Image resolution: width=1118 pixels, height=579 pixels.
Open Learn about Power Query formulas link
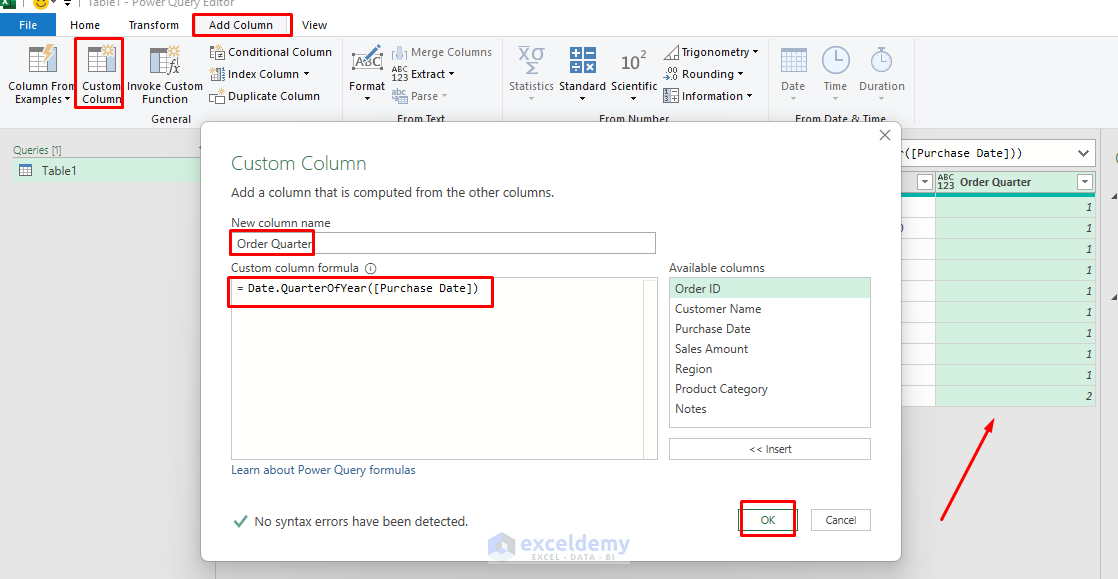coord(323,470)
